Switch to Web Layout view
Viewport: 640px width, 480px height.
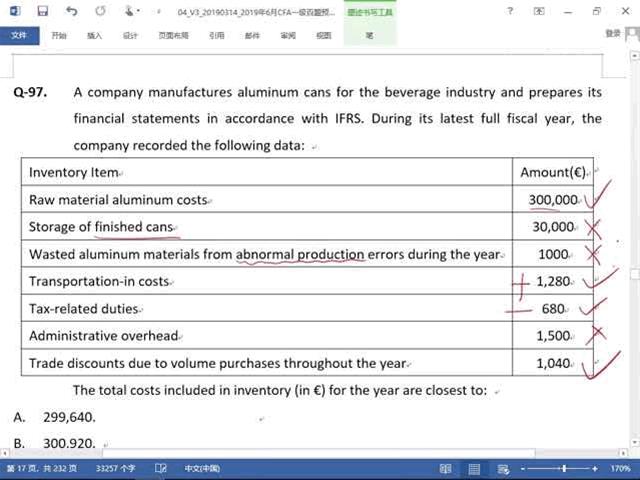[503, 469]
